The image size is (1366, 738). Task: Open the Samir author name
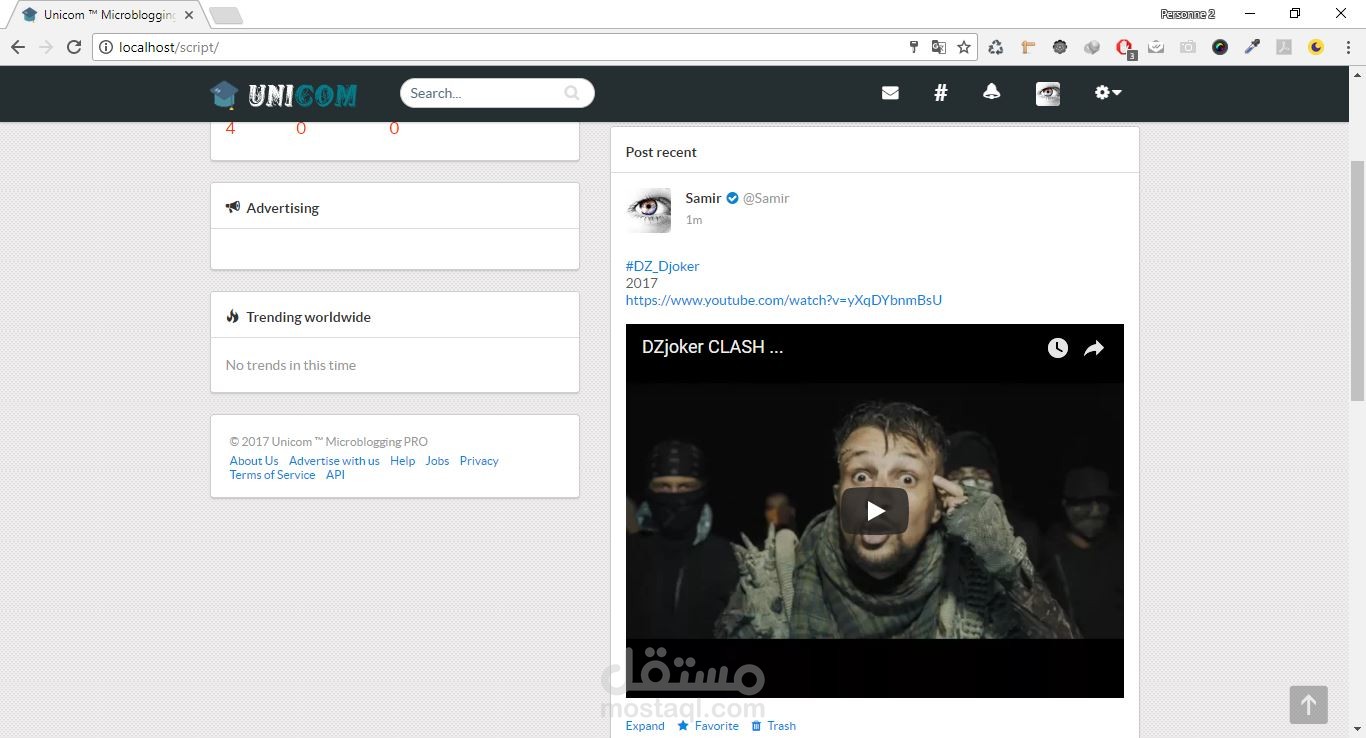[x=703, y=198]
